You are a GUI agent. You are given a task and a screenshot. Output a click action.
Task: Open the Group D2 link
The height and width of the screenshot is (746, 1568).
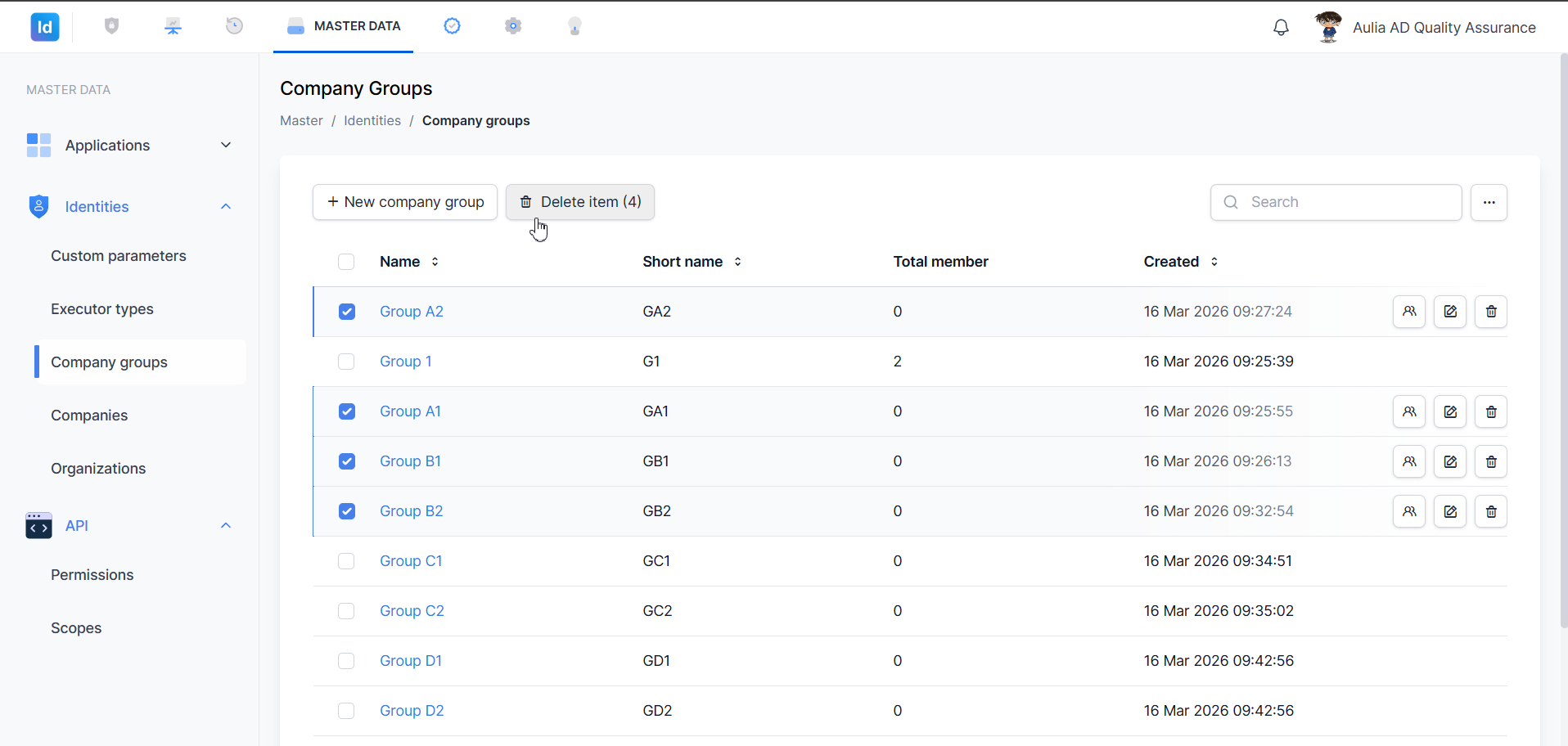[412, 711]
